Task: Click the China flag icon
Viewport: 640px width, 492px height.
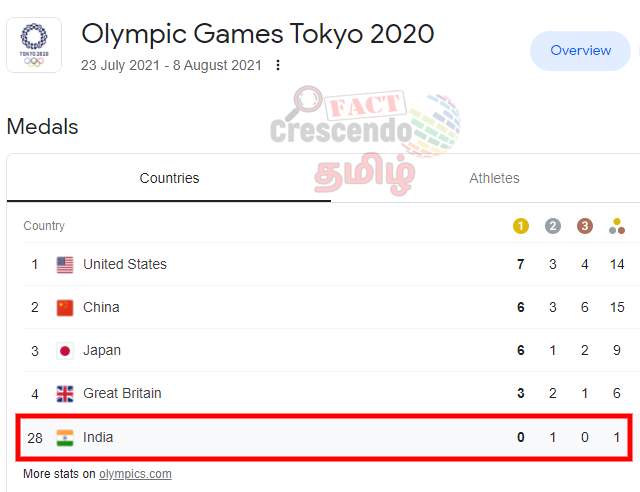Action: (x=65, y=307)
